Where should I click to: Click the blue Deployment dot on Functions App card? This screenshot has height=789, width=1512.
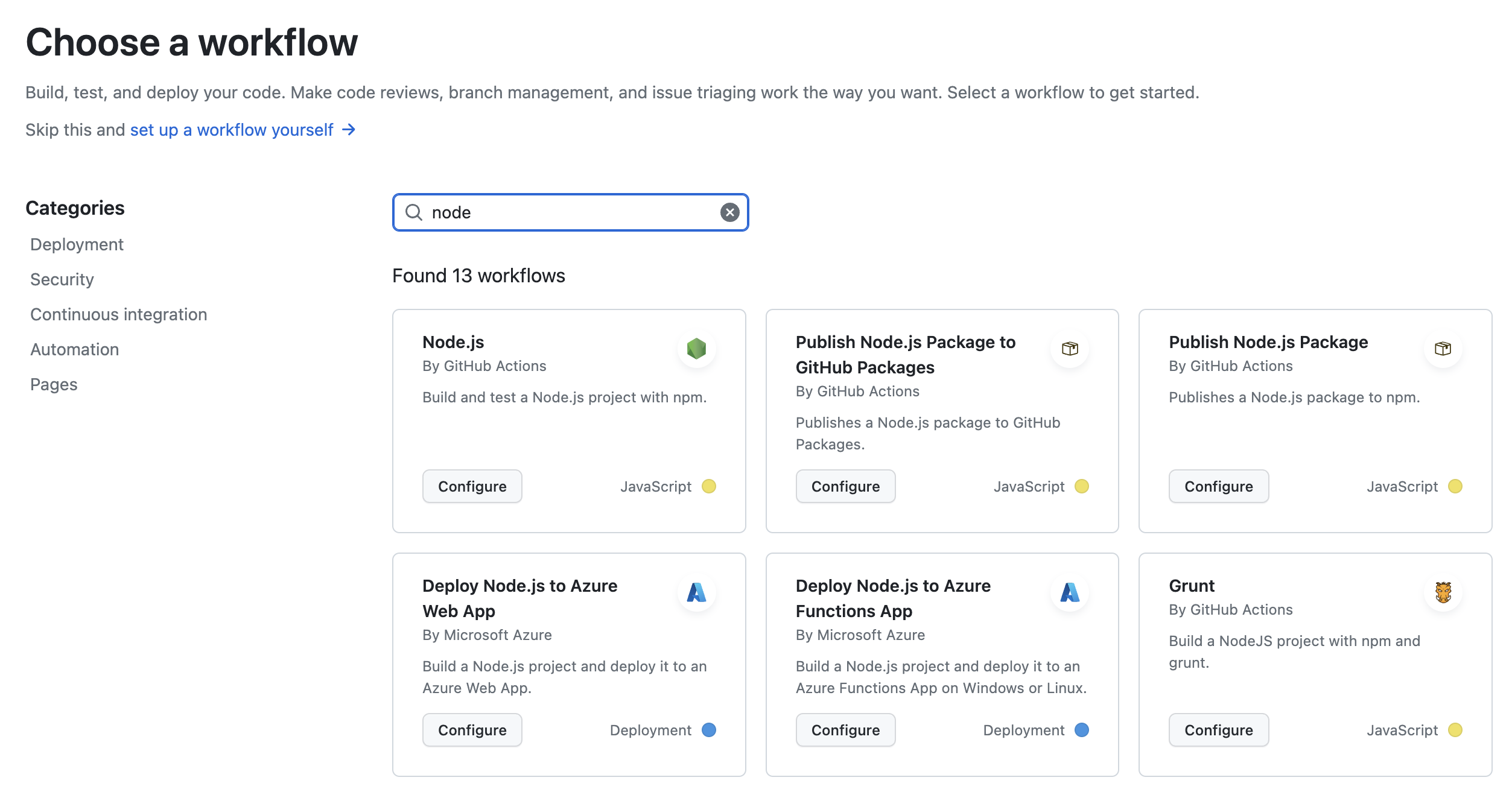tap(1082, 730)
